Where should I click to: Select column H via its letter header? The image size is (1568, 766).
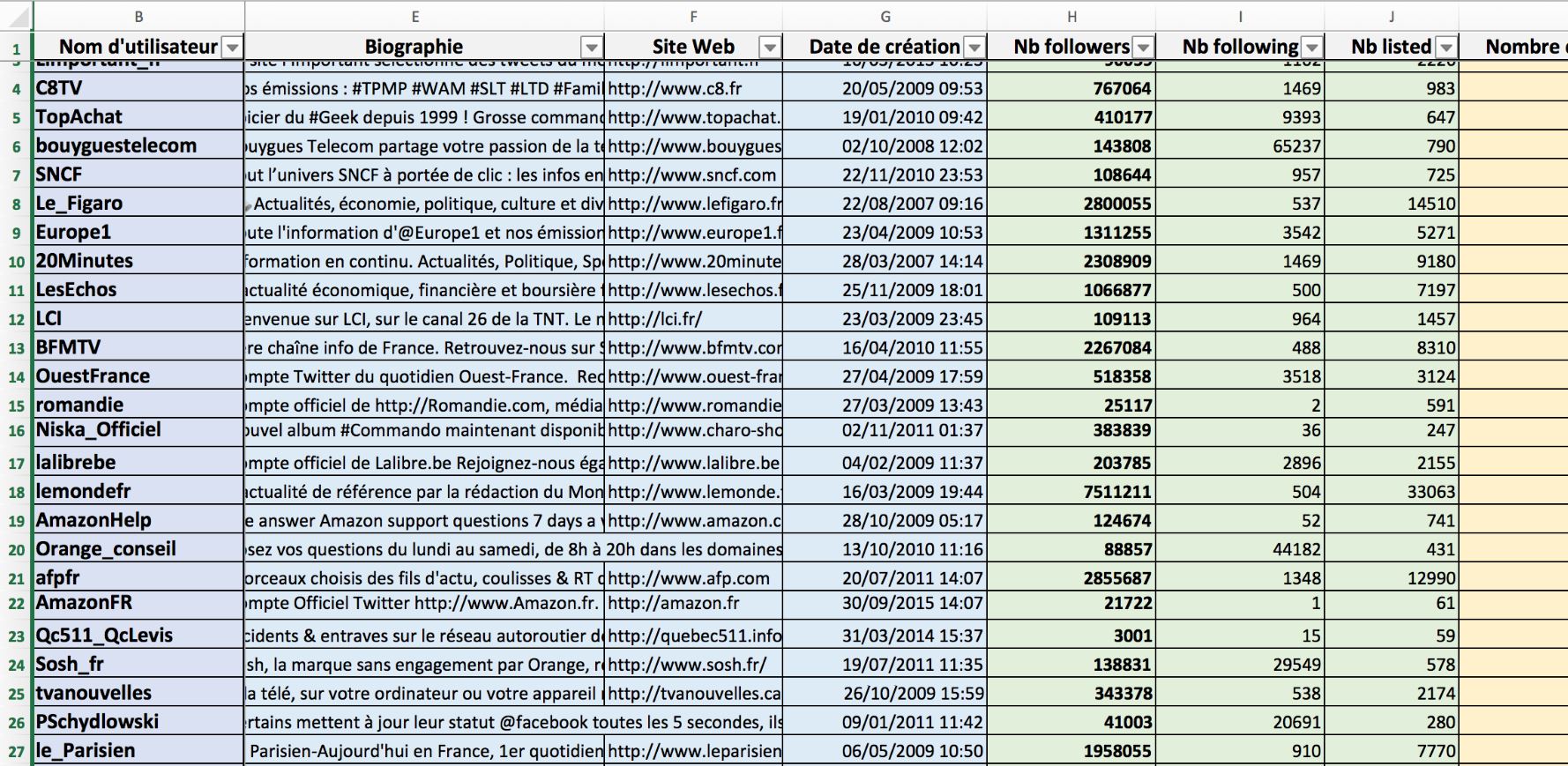[x=1071, y=17]
